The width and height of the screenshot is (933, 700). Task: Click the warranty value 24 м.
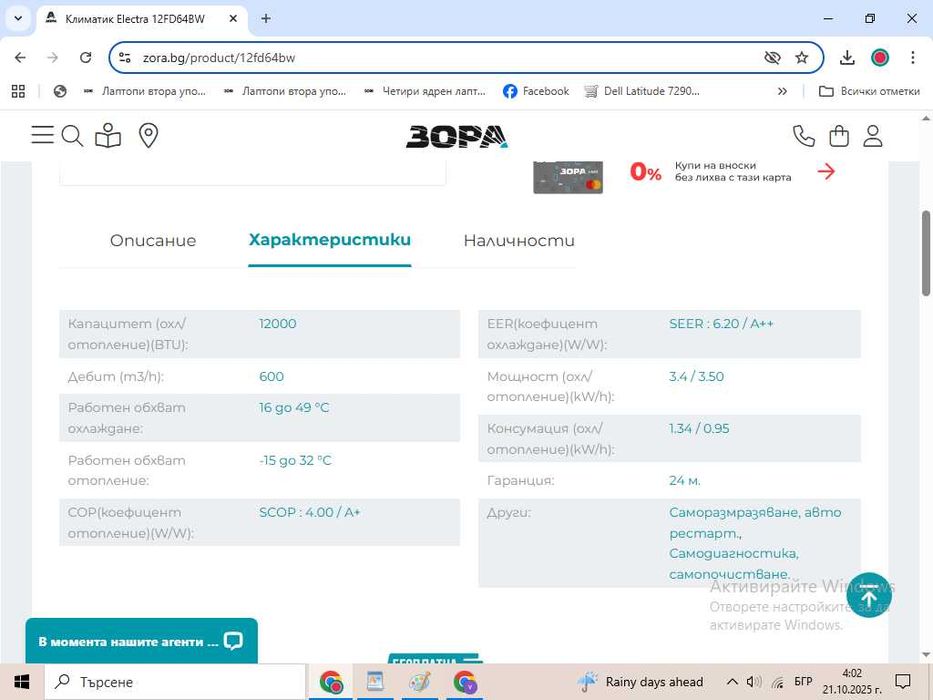684,480
